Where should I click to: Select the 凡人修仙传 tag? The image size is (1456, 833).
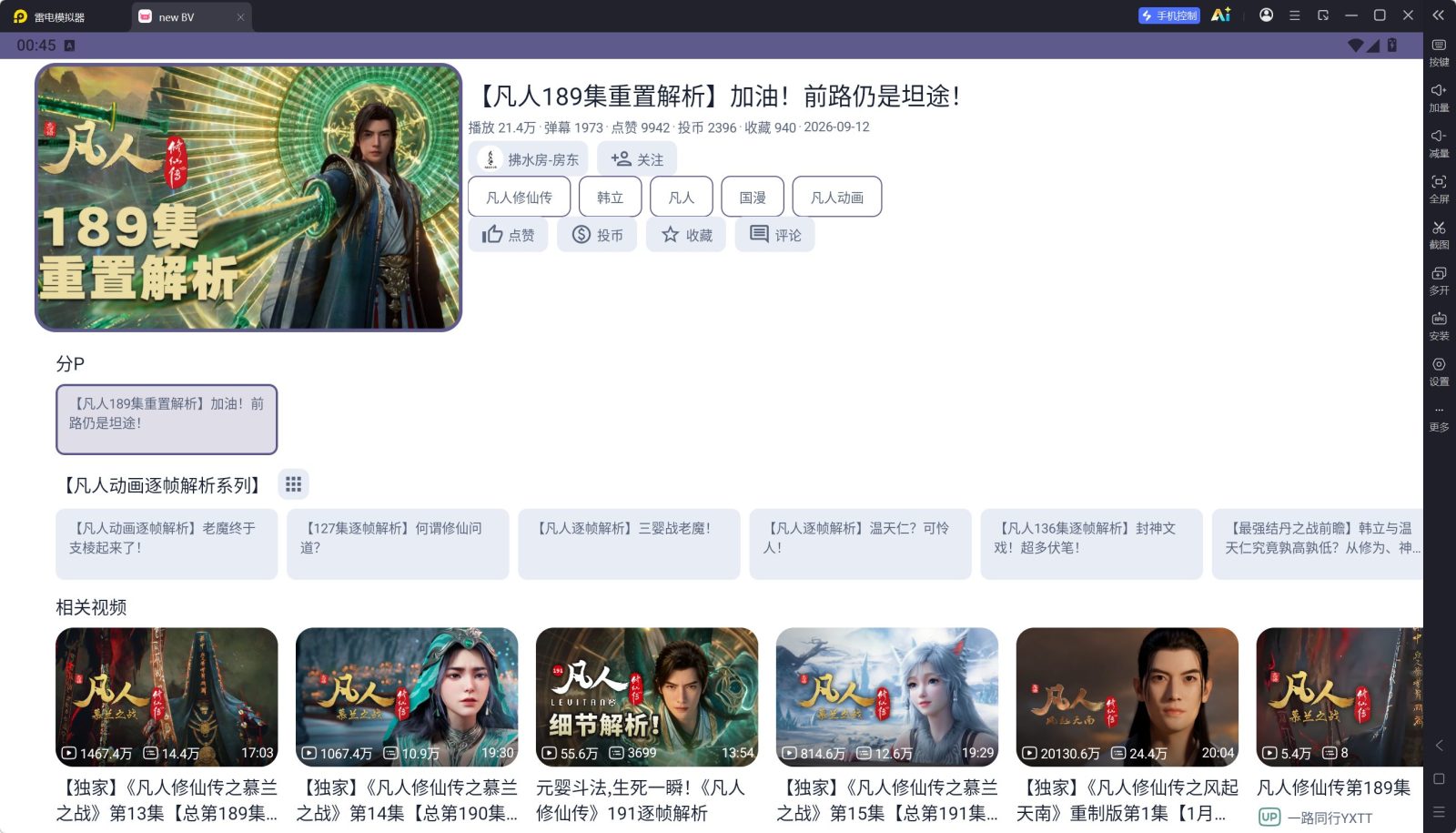point(519,197)
